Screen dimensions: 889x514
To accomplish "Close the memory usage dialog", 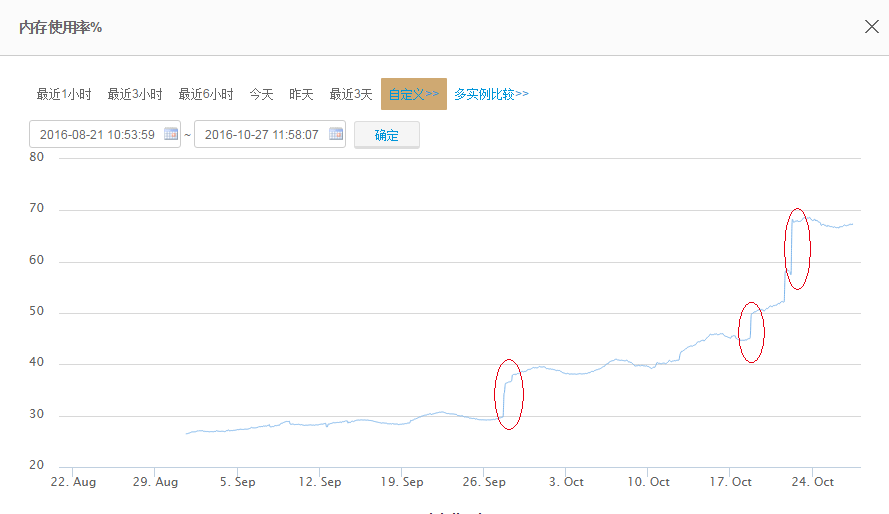I will tap(871, 27).
